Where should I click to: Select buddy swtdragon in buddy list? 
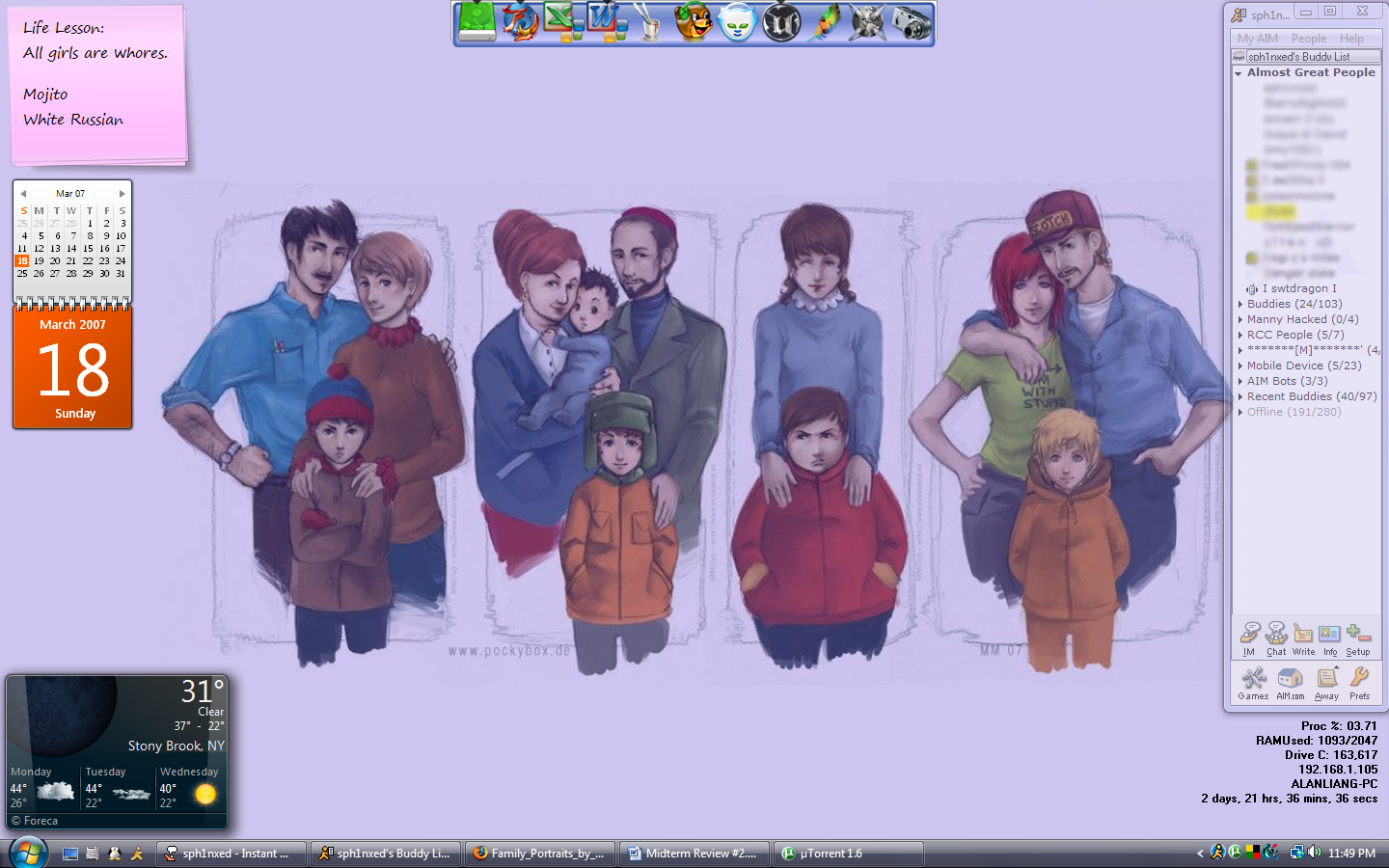(x=1298, y=288)
